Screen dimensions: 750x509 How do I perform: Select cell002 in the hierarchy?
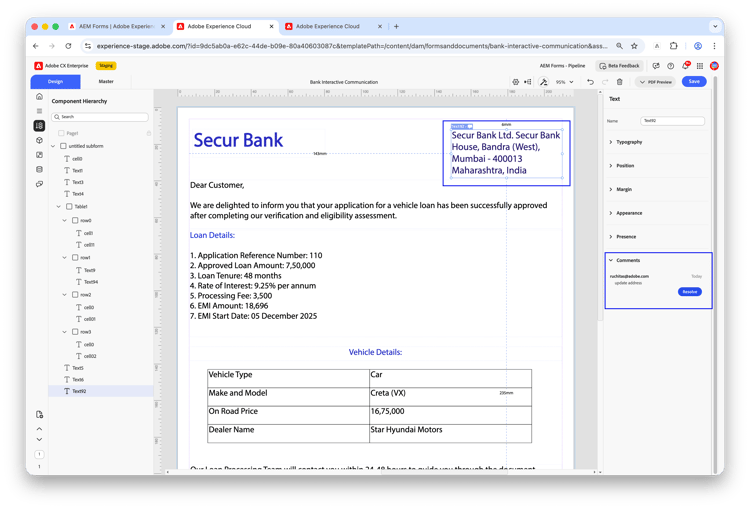pyautogui.click(x=90, y=356)
